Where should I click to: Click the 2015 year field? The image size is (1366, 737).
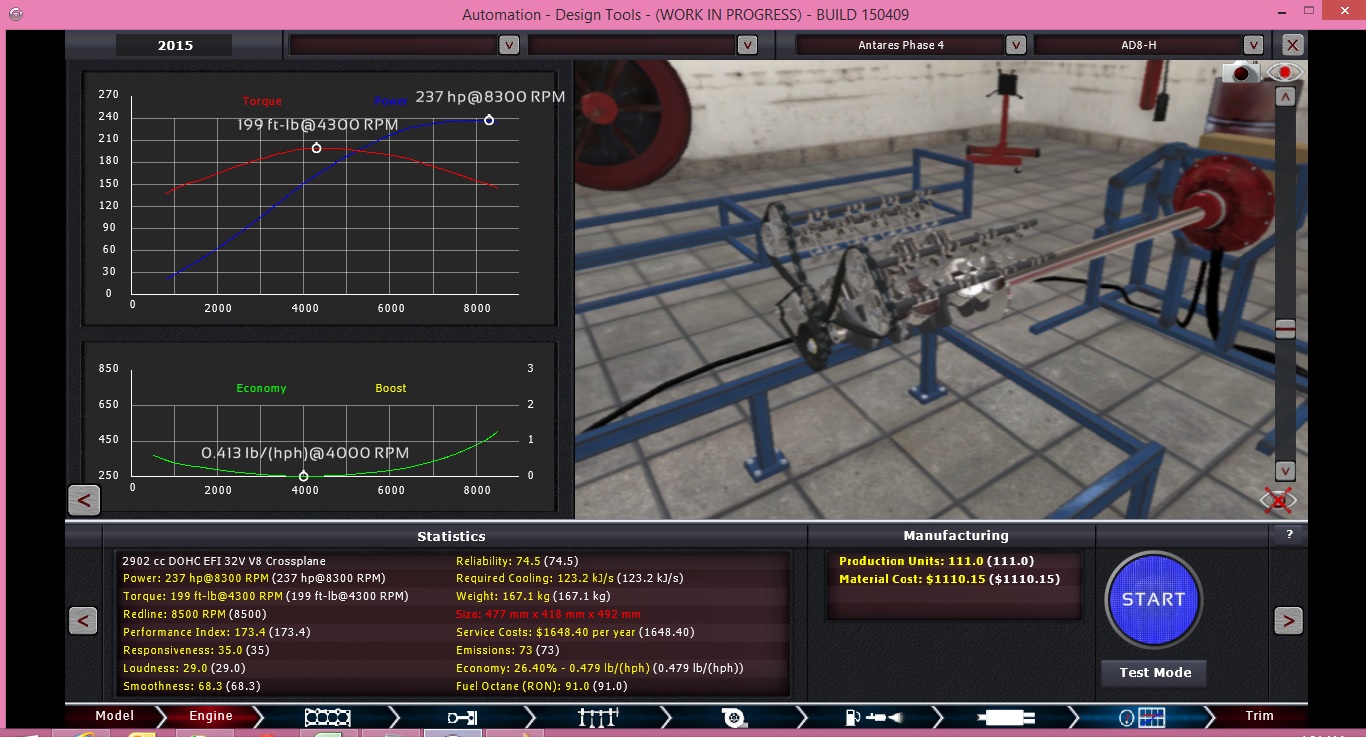click(x=175, y=45)
